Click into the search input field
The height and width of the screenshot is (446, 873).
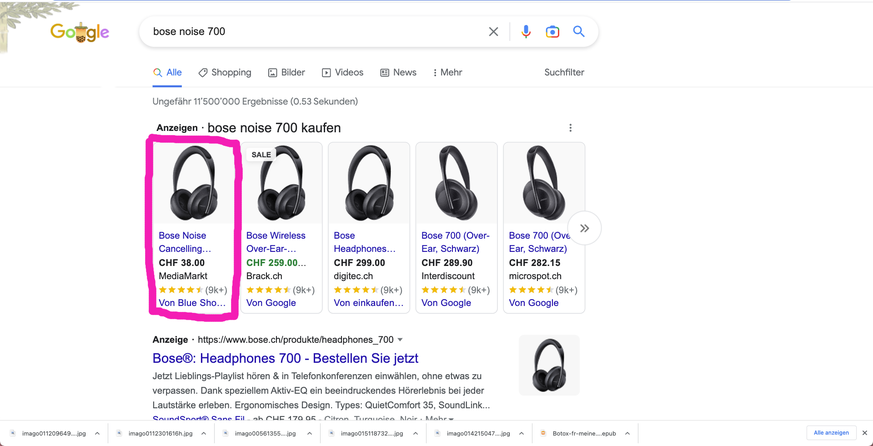click(x=310, y=32)
